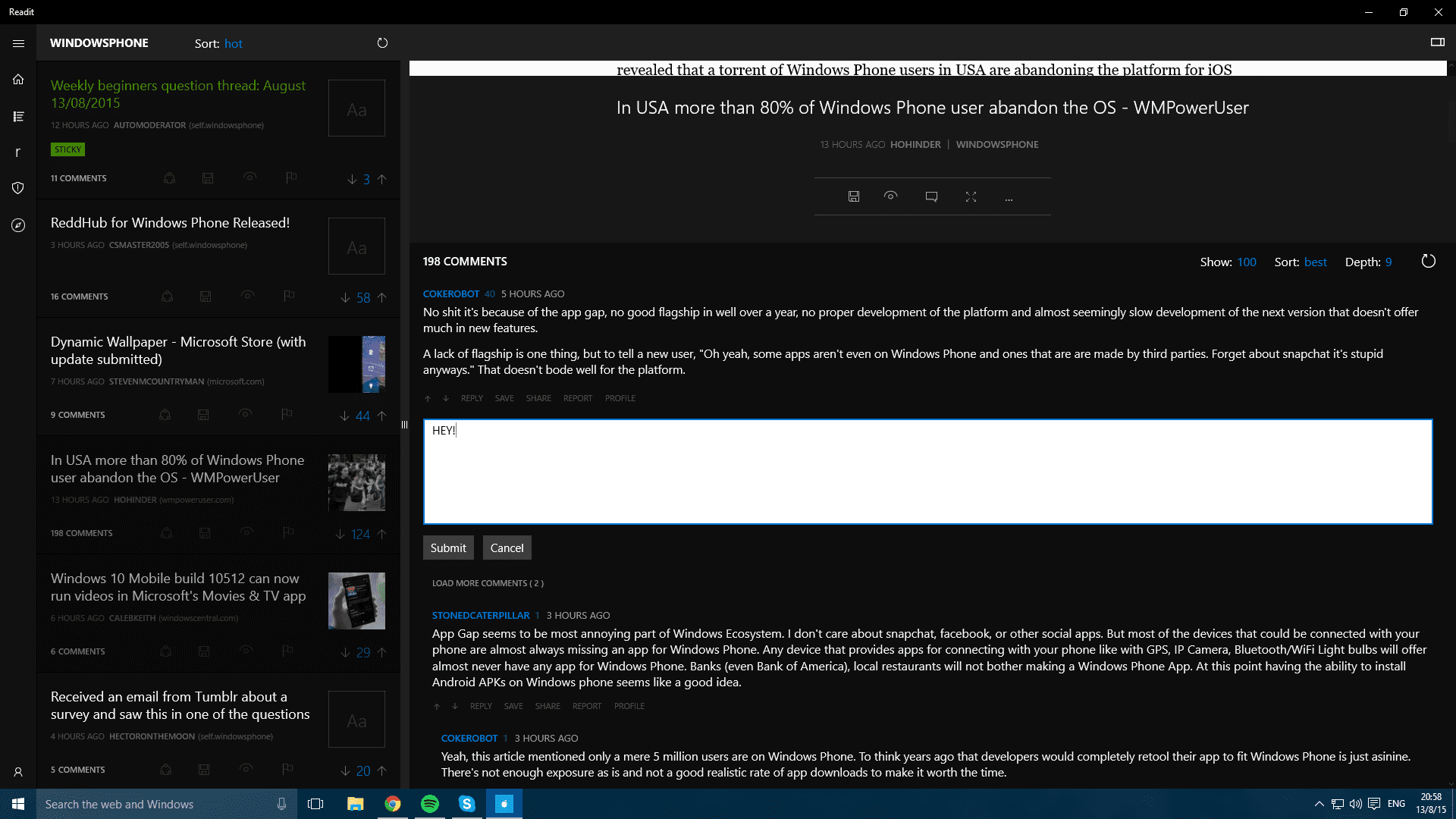Open Task View on taskbar
The image size is (1456, 819).
(x=315, y=804)
